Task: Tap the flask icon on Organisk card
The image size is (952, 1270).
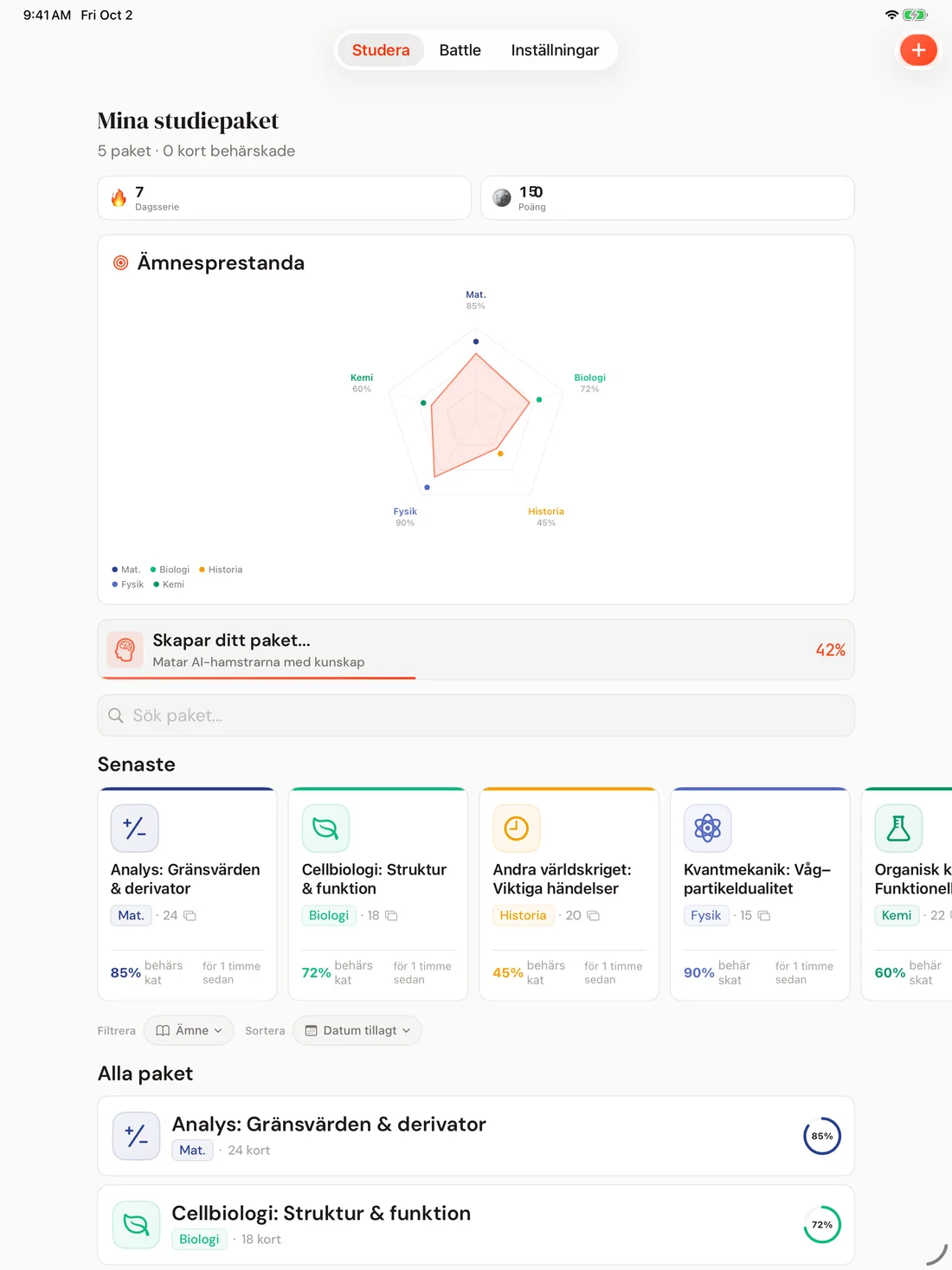Action: point(898,828)
